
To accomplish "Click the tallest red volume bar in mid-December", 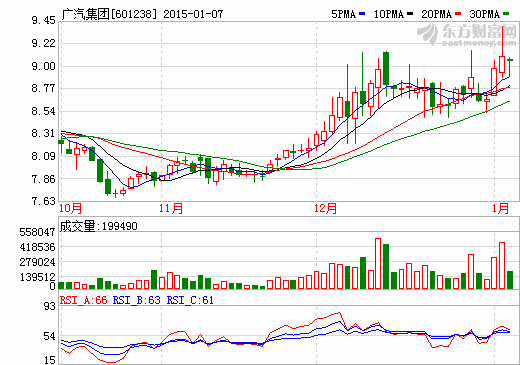I will coord(378,264).
